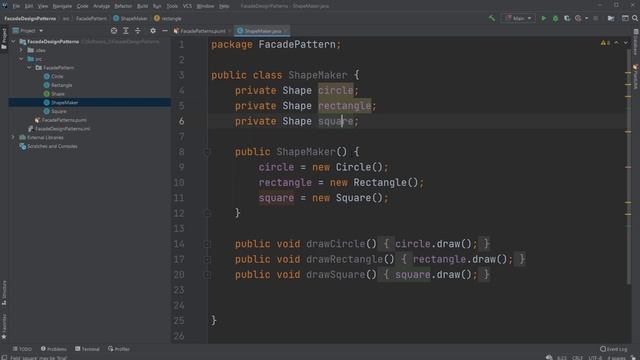
Task: Click the 4 spaces indent indicator
Action: 616,358
